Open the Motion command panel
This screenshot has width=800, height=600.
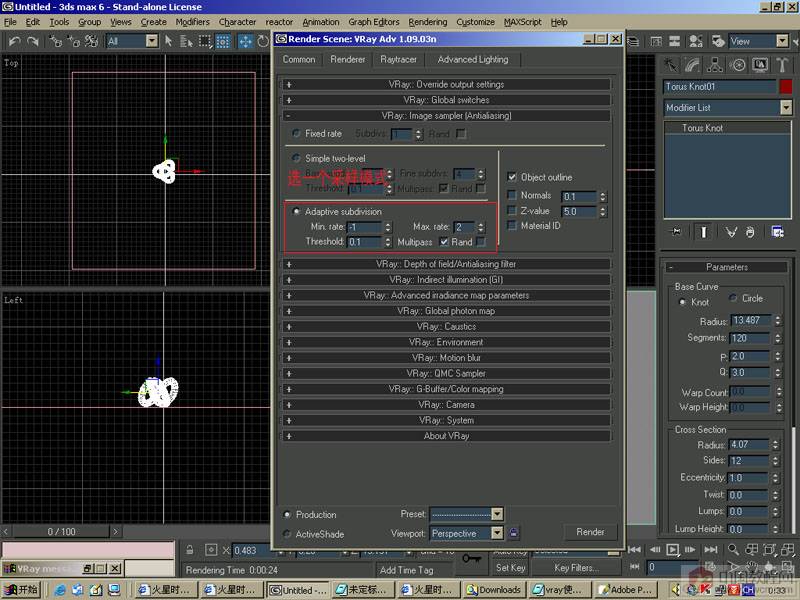tap(737, 65)
